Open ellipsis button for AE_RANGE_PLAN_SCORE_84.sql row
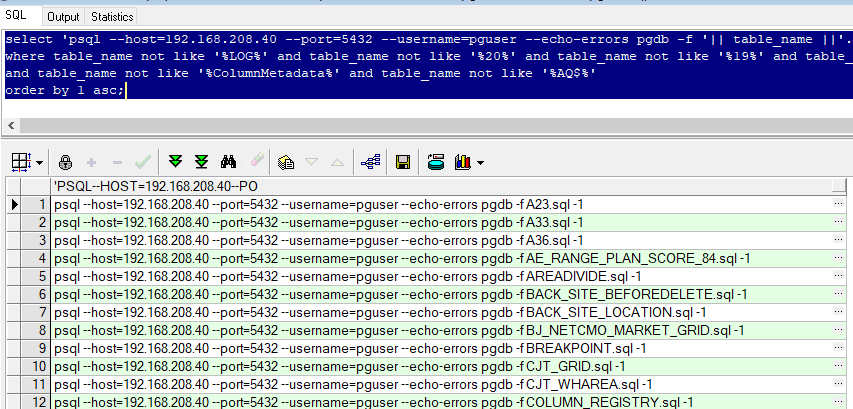 839,258
